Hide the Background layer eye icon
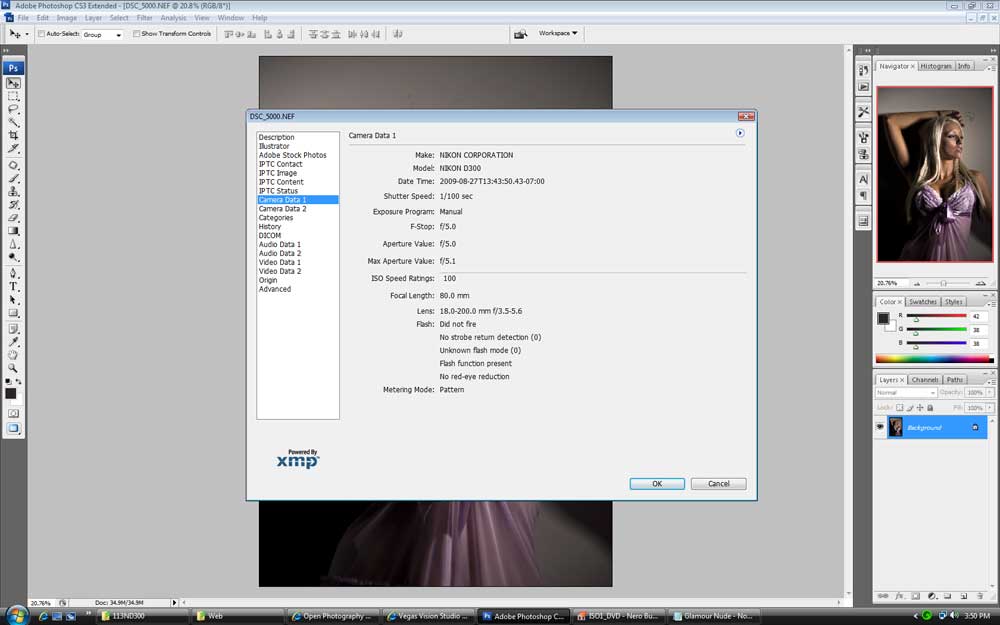The image size is (1000, 625). pos(880,427)
